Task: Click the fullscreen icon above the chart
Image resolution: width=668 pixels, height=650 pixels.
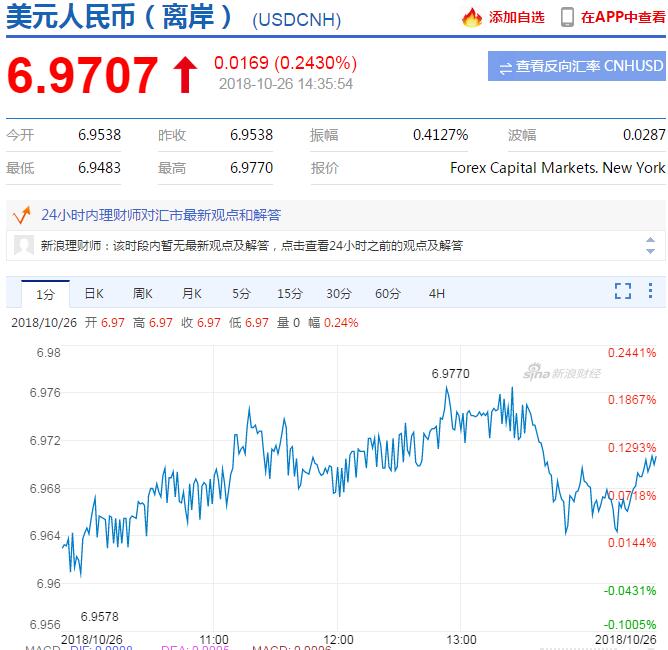Action: pyautogui.click(x=622, y=292)
